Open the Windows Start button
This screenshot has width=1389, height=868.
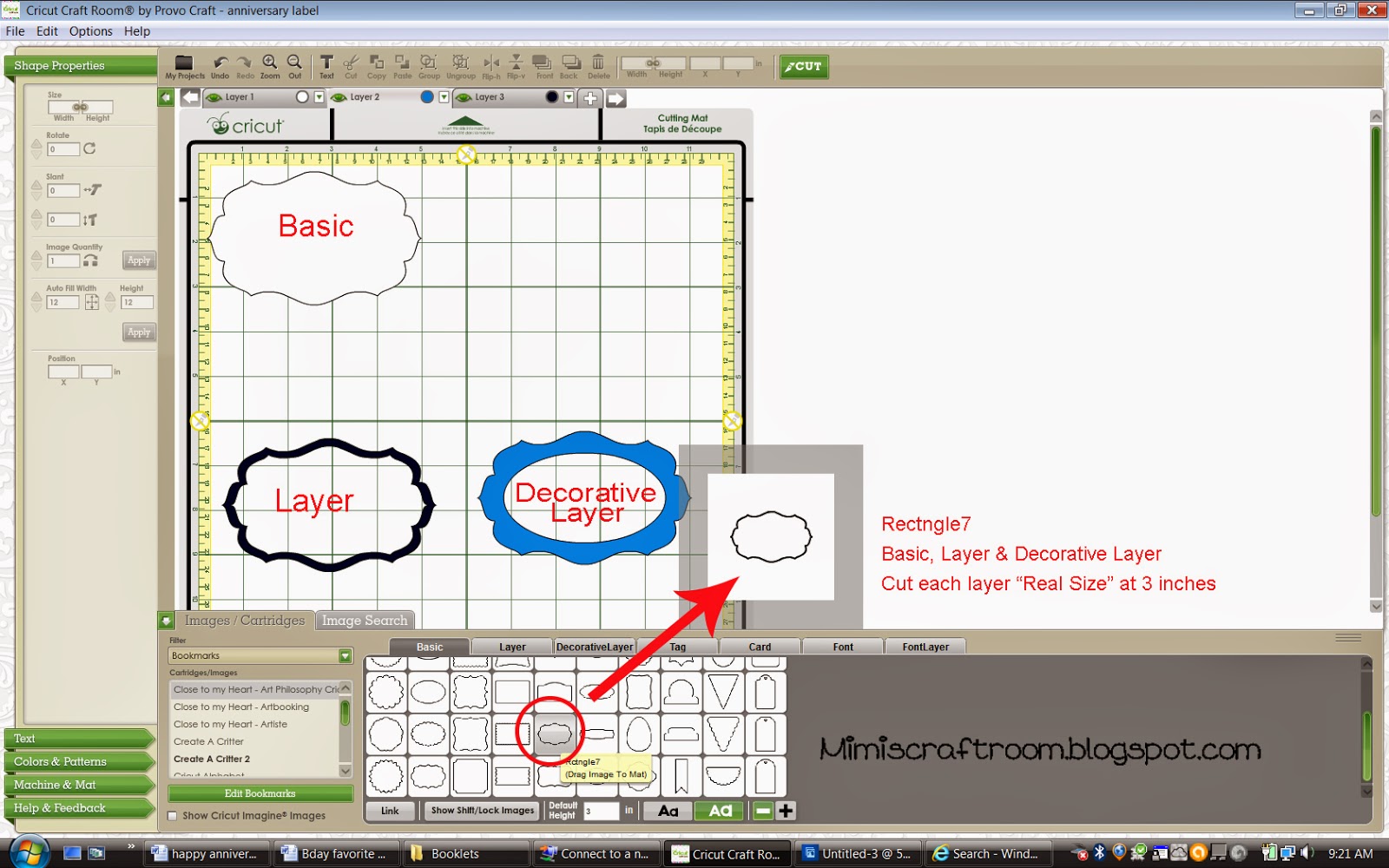[28, 852]
